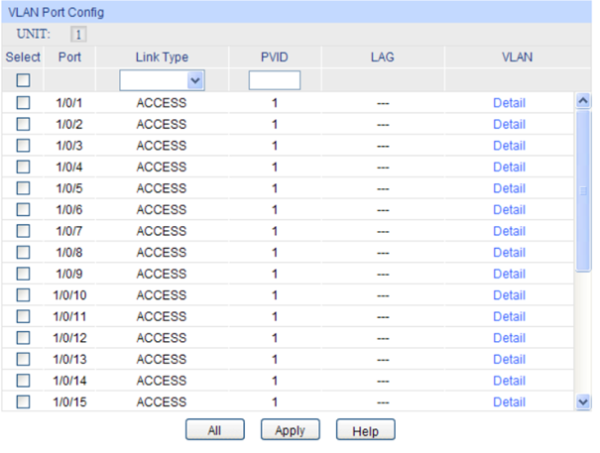
Task: Open VLAN Detail for port 1/0/1
Action: point(509,102)
